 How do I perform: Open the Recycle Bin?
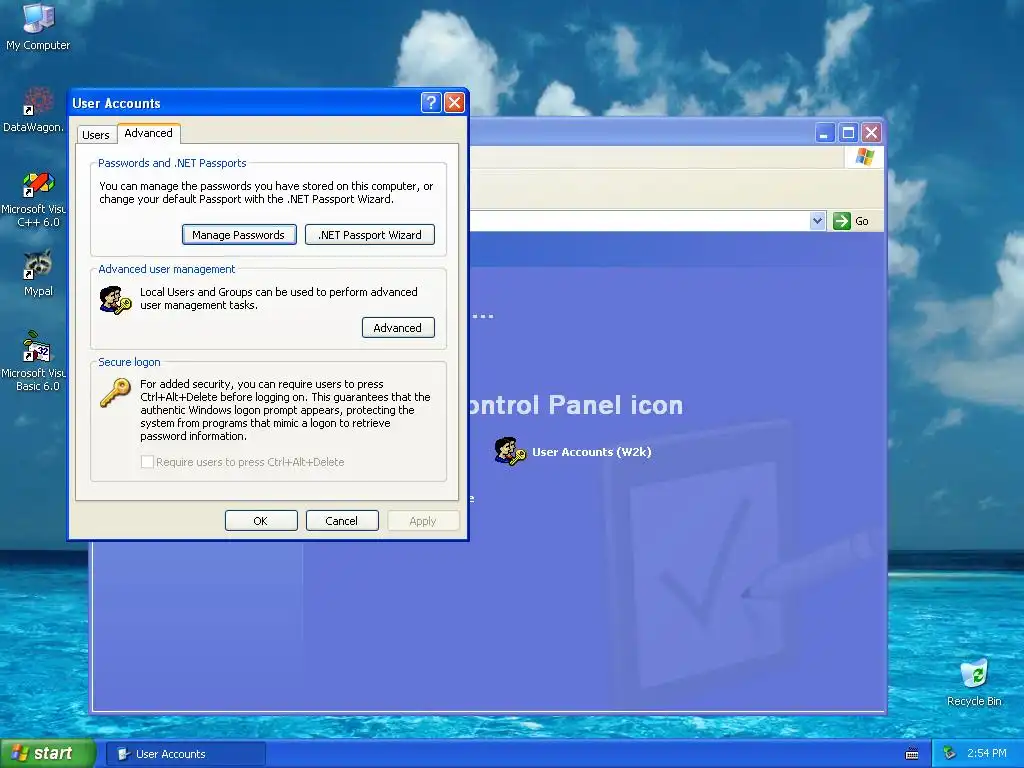tap(974, 682)
